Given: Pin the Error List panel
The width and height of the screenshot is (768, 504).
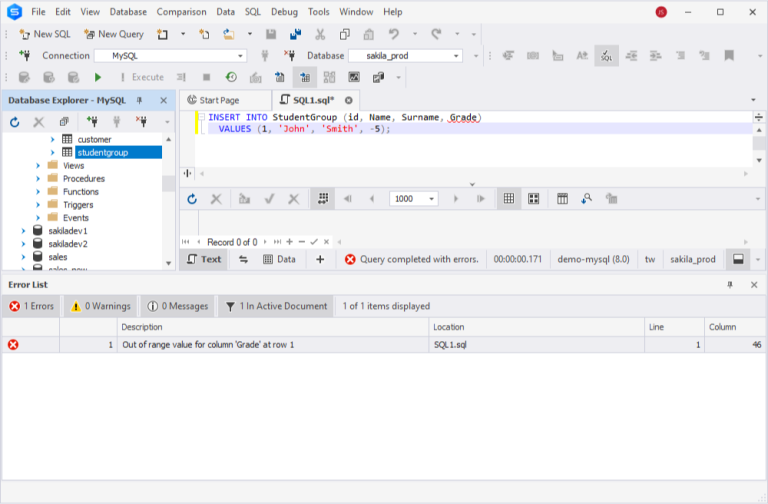Looking at the screenshot, I should (730, 285).
